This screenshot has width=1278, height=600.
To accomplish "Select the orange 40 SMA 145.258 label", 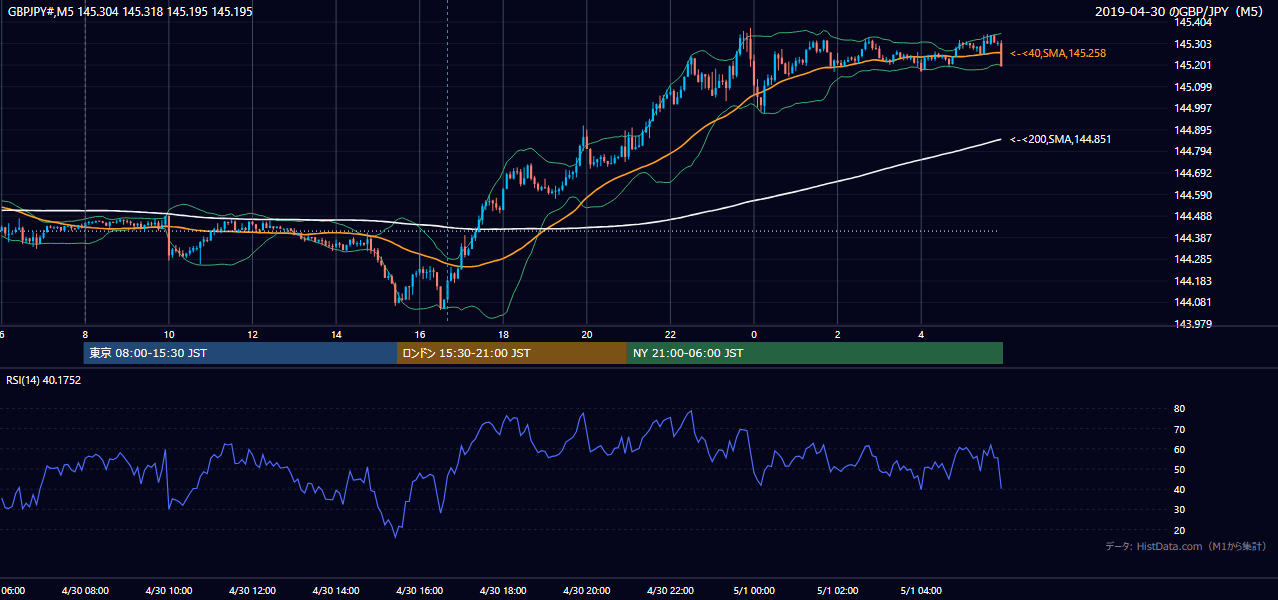I will [1058, 53].
